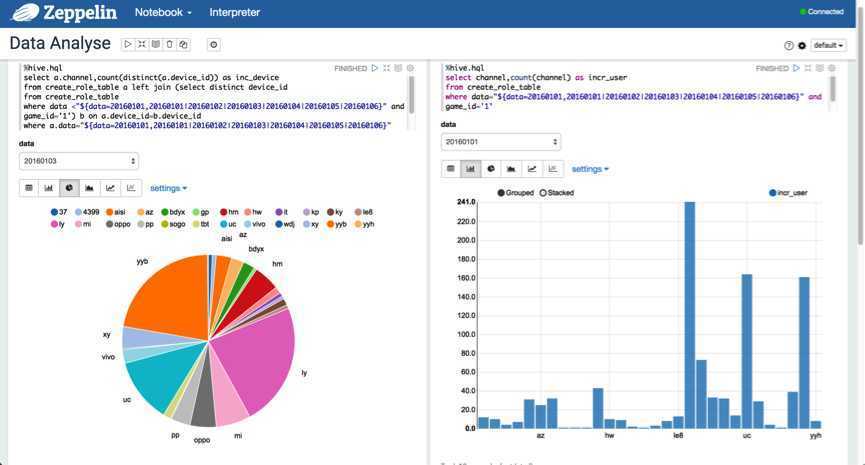Toggle the oppo series in pie legend
The width and height of the screenshot is (865, 465).
coord(118,224)
